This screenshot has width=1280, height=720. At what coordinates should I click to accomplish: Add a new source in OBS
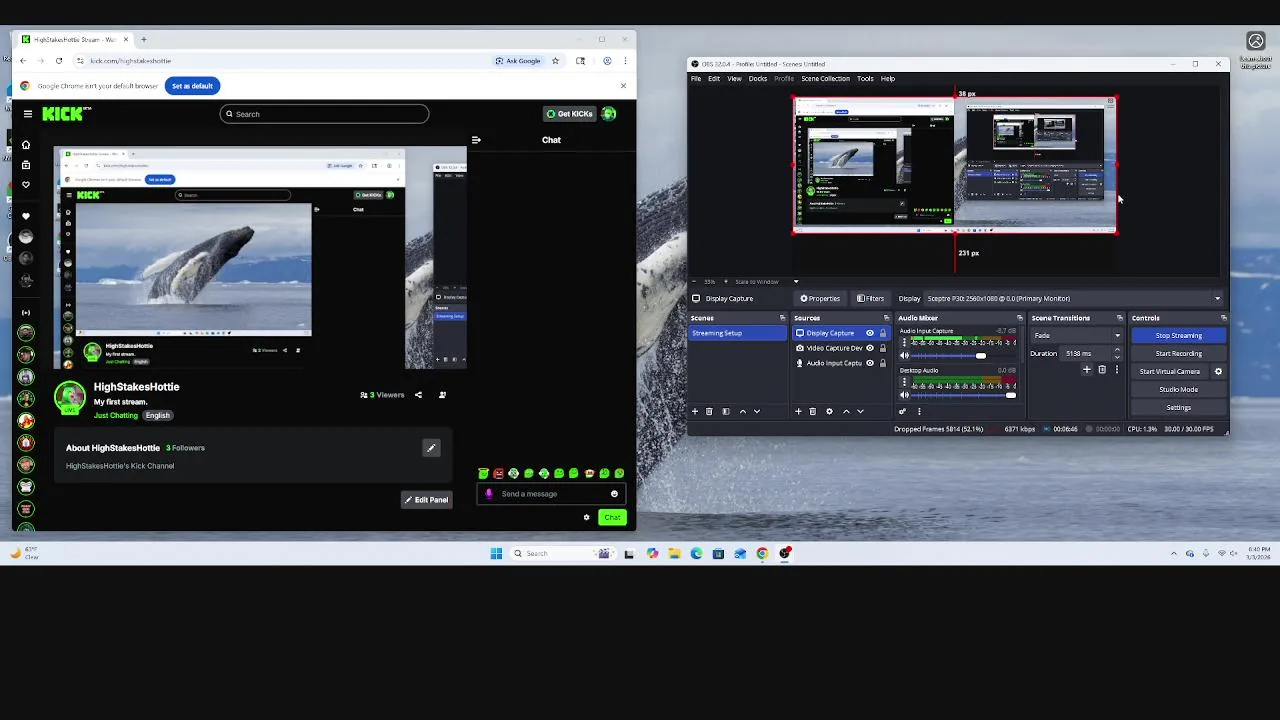(x=798, y=411)
